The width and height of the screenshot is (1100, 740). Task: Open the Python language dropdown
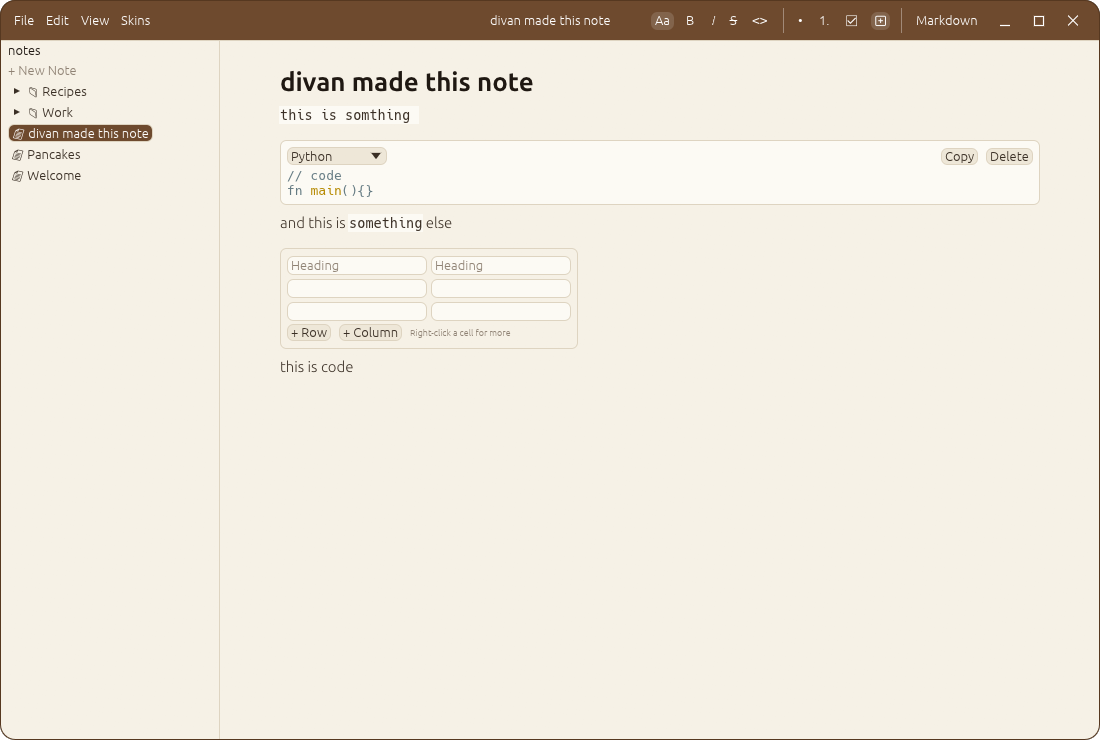337,156
